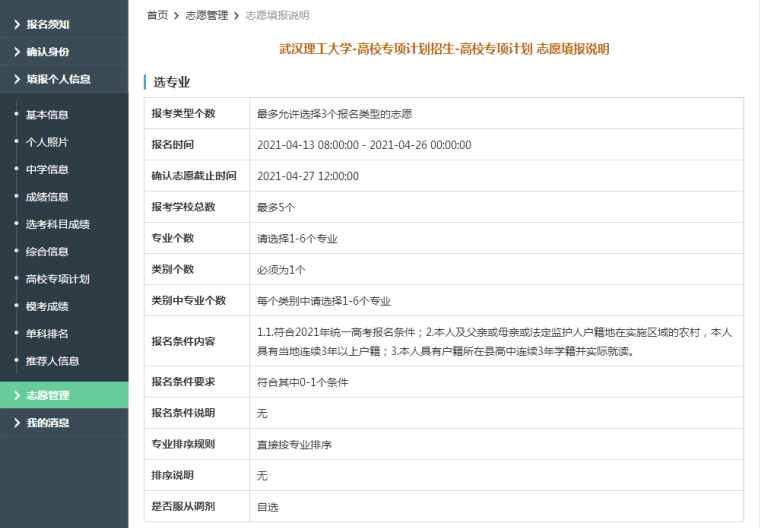Click the 类别个数 row label
The height and width of the screenshot is (528, 760).
(173, 269)
